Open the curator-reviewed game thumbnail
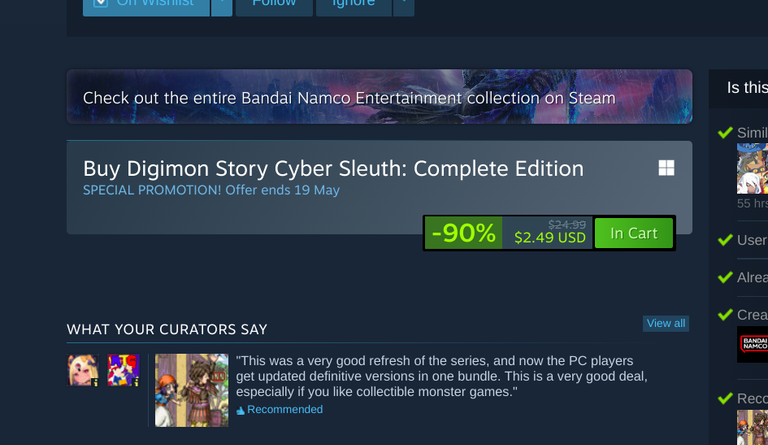768x445 pixels. tap(192, 390)
